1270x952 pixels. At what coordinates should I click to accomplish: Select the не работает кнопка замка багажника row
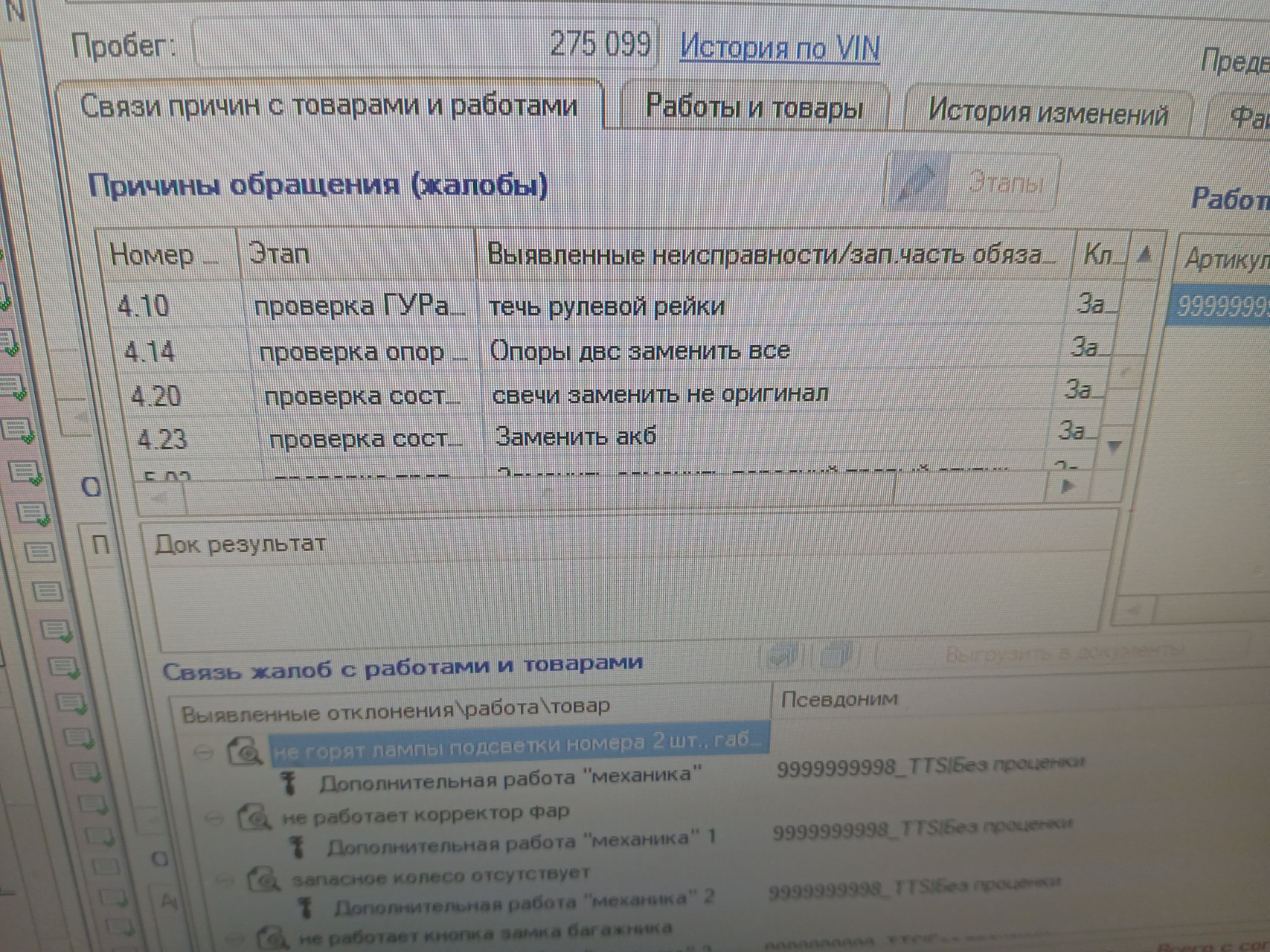[486, 933]
